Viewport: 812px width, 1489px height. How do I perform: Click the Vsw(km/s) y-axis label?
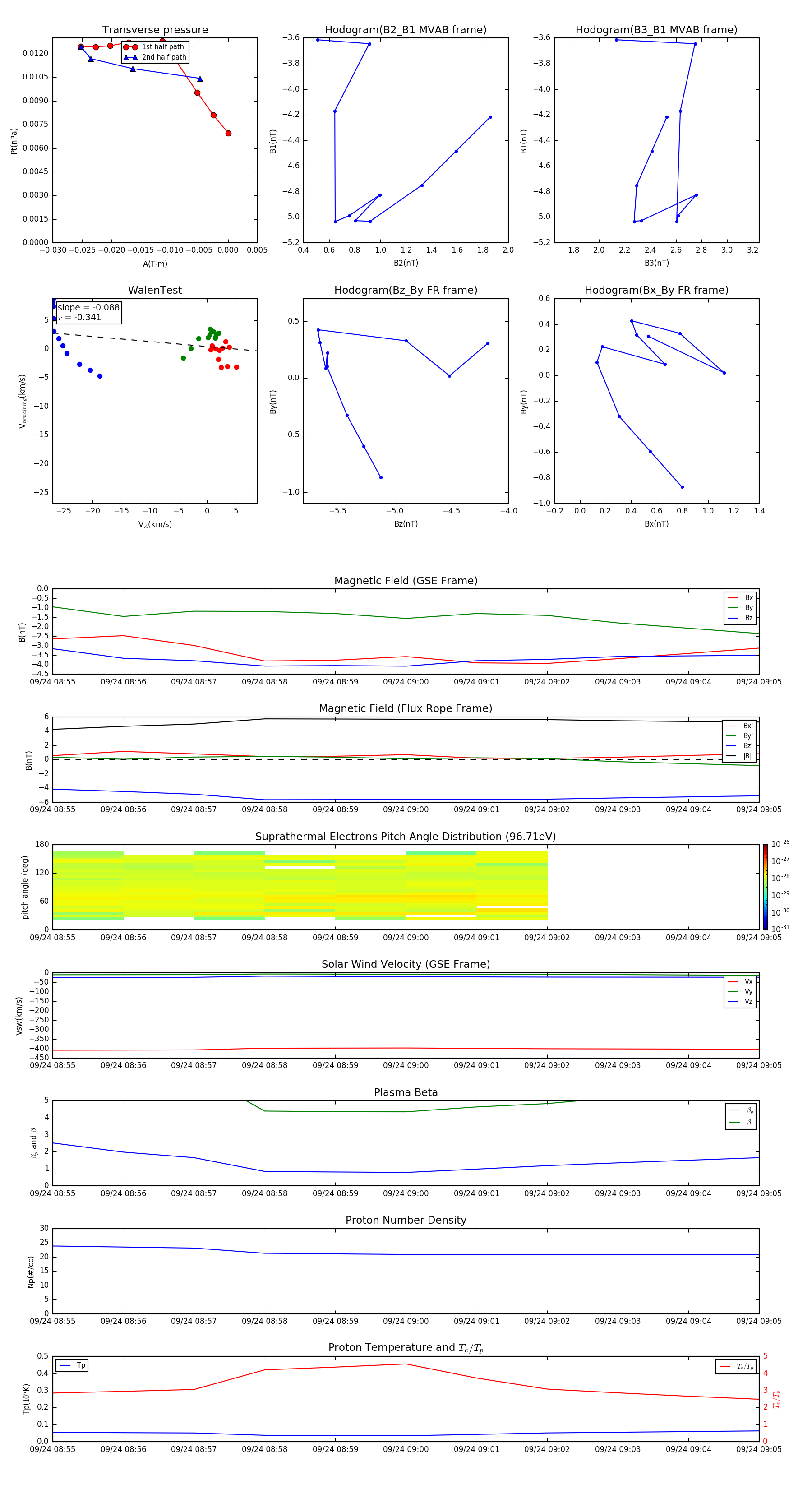[x=19, y=1016]
